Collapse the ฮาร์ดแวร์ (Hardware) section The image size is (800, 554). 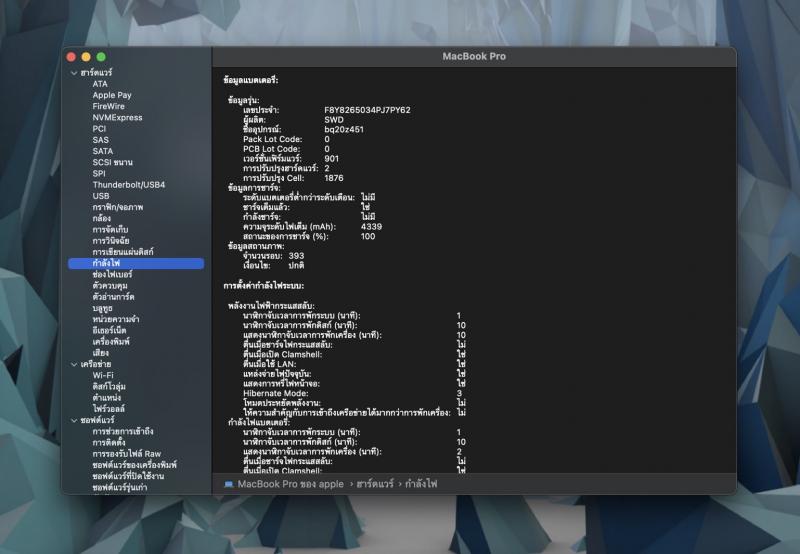73,73
